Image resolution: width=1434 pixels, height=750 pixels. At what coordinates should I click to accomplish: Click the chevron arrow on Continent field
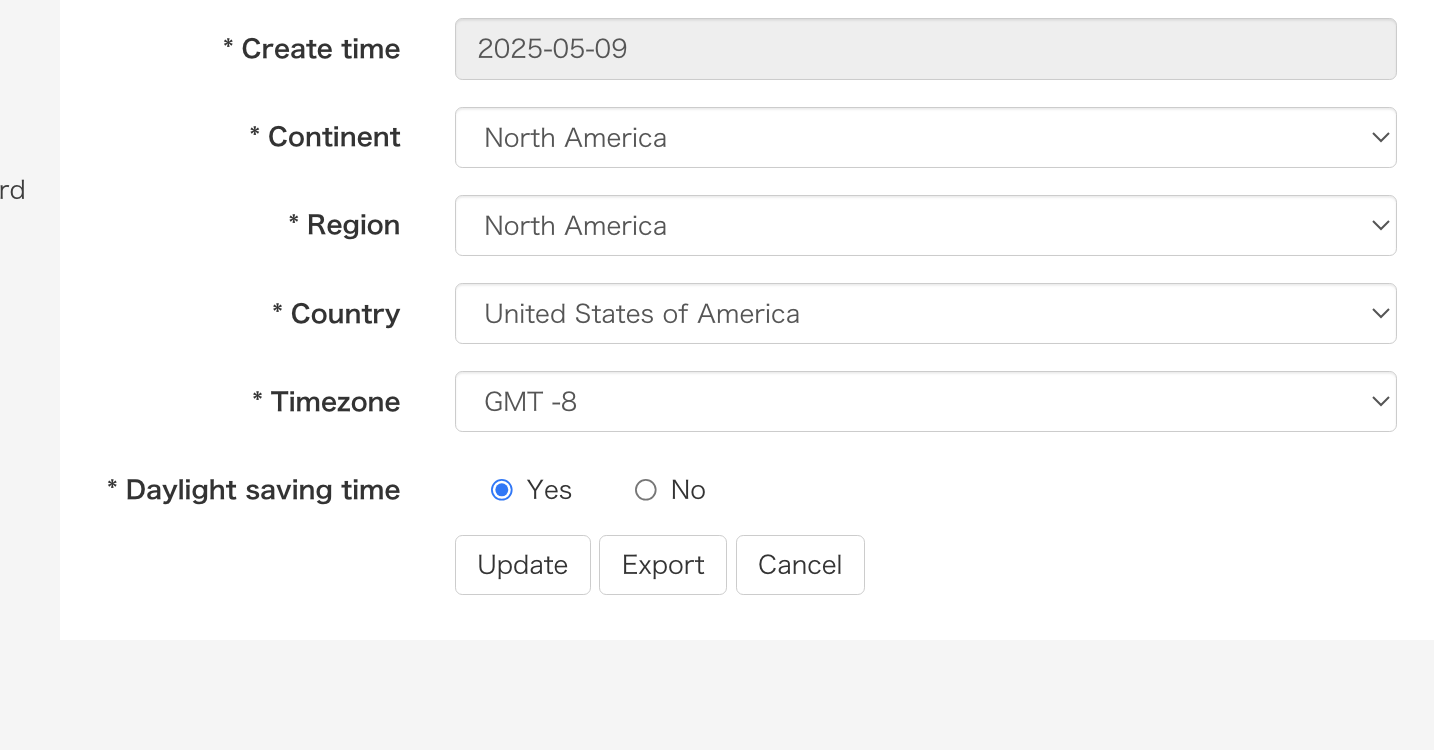pyautogui.click(x=1380, y=138)
